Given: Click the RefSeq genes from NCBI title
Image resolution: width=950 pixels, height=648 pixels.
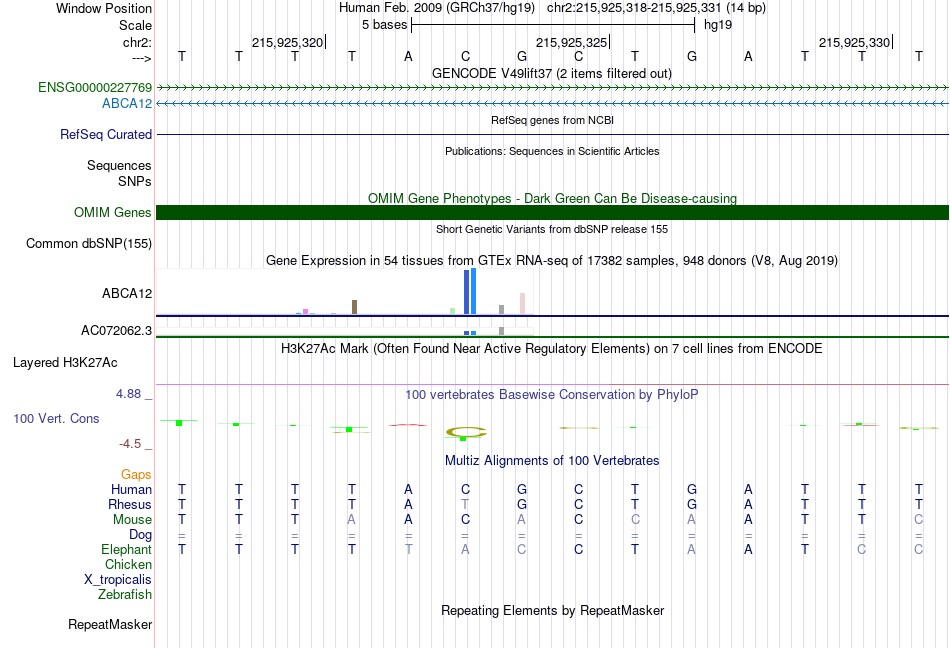Looking at the screenshot, I should [x=553, y=121].
